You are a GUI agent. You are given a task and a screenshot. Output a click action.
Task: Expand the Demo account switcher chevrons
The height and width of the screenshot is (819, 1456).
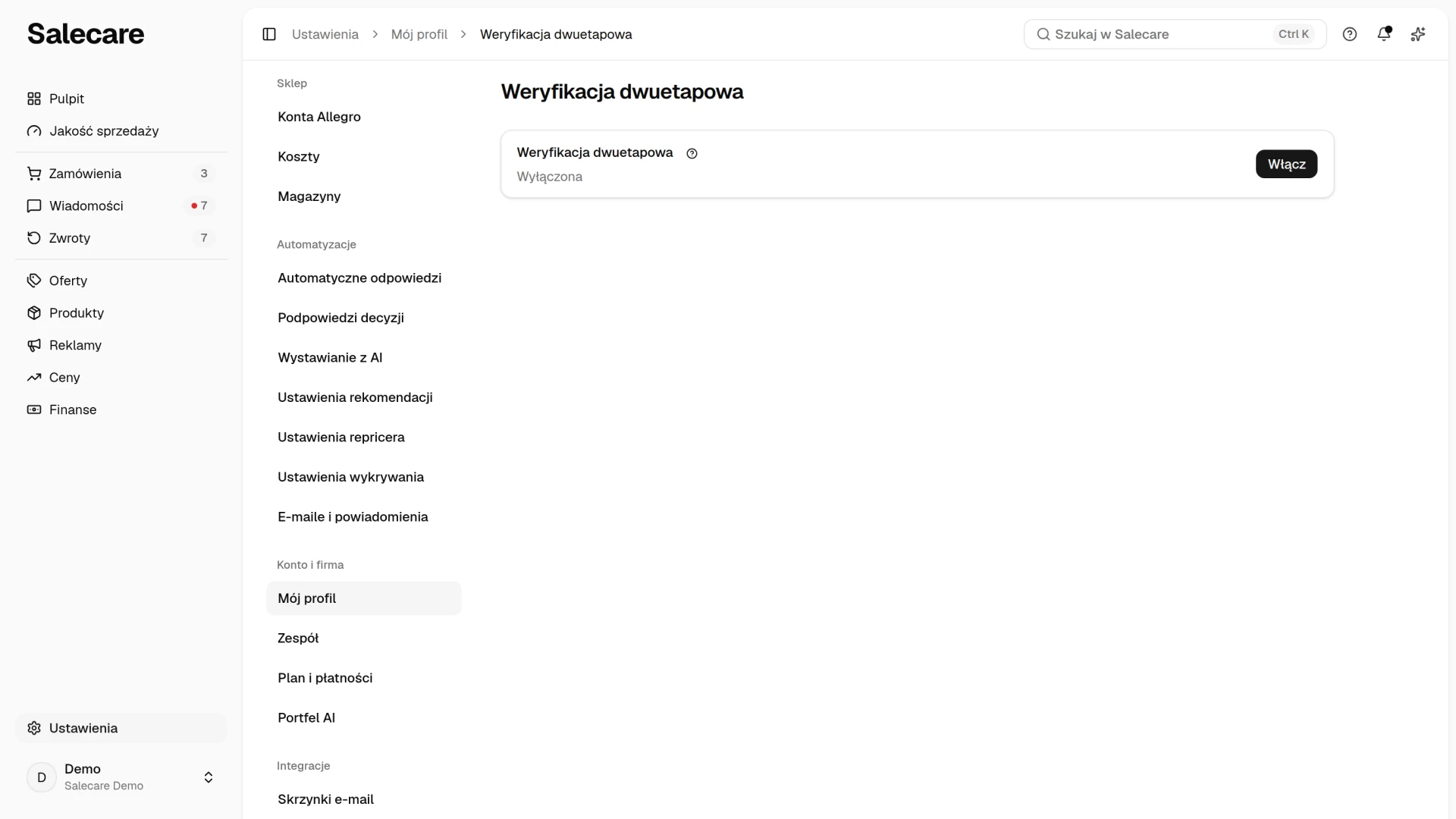coord(209,777)
